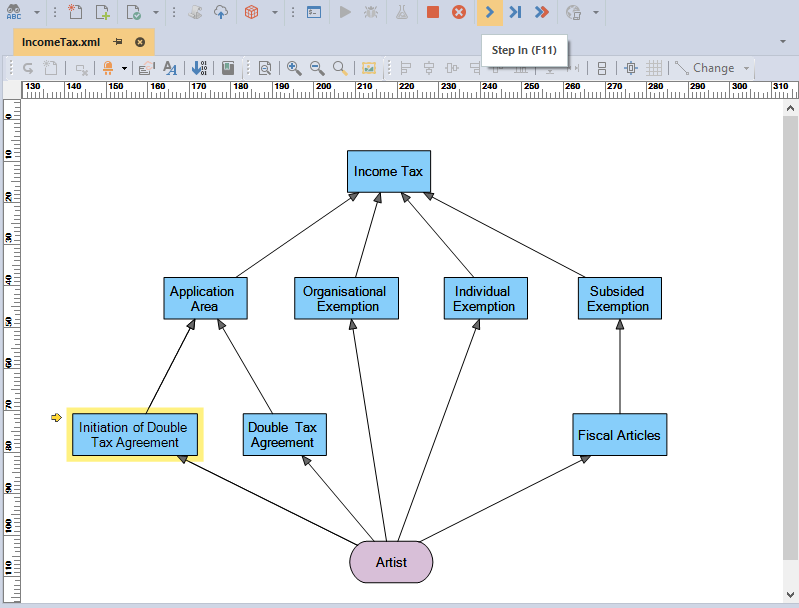Select the Artist rounded node
The image size is (799, 608).
pyautogui.click(x=391, y=562)
